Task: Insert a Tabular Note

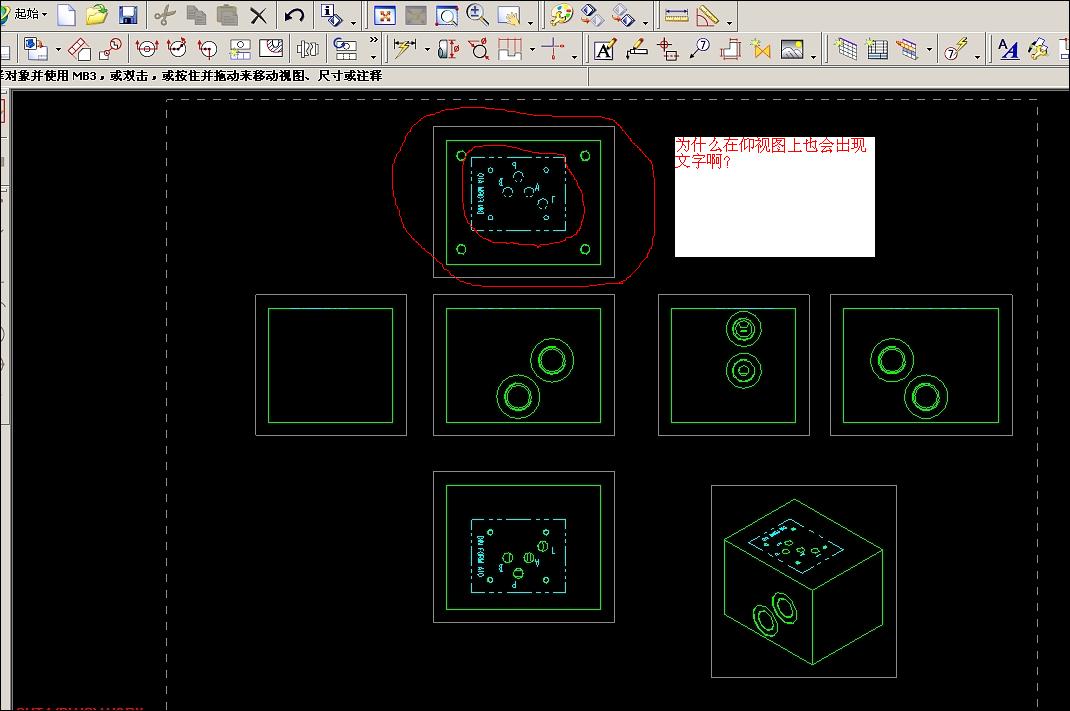Action: coord(845,49)
